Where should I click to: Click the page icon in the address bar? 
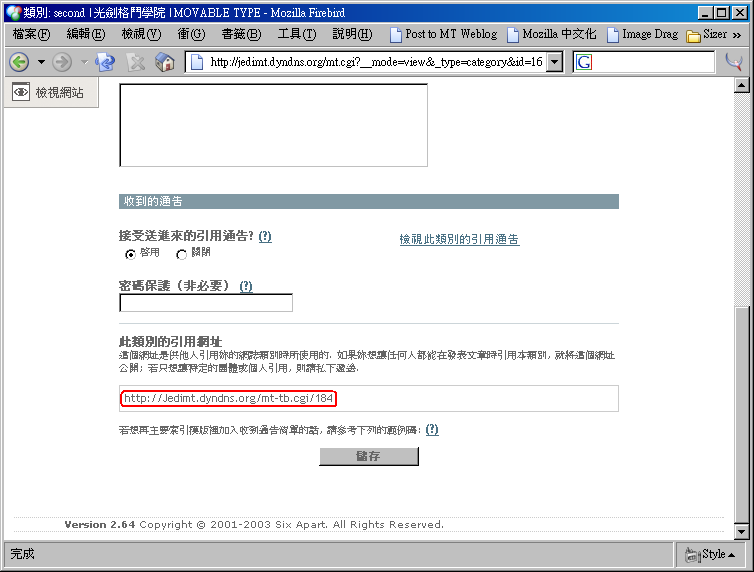(x=197, y=62)
